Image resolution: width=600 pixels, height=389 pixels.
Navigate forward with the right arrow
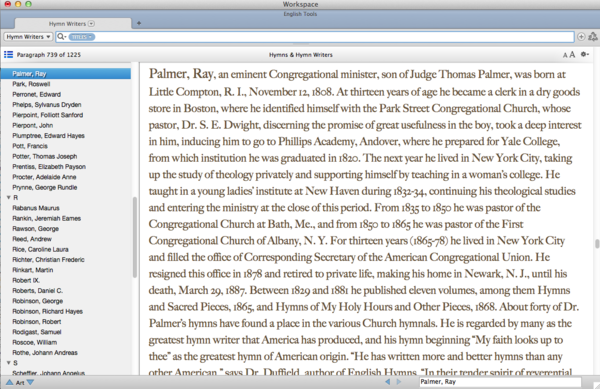point(399,381)
